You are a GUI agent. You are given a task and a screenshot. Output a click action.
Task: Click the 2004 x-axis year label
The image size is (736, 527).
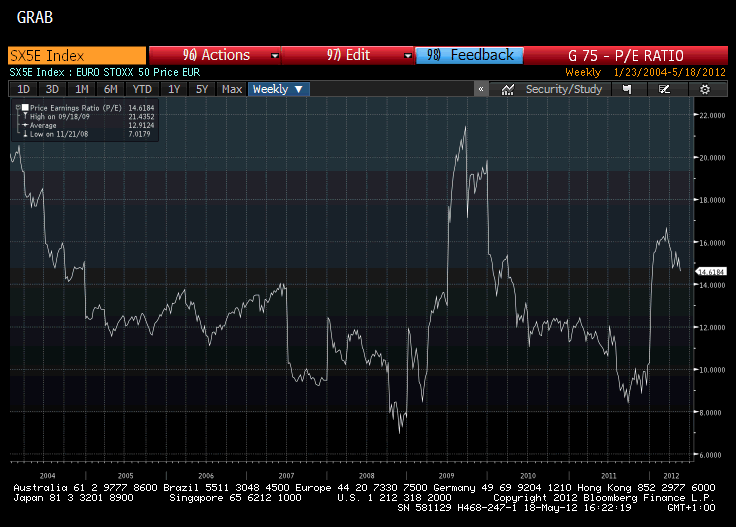[x=47, y=475]
